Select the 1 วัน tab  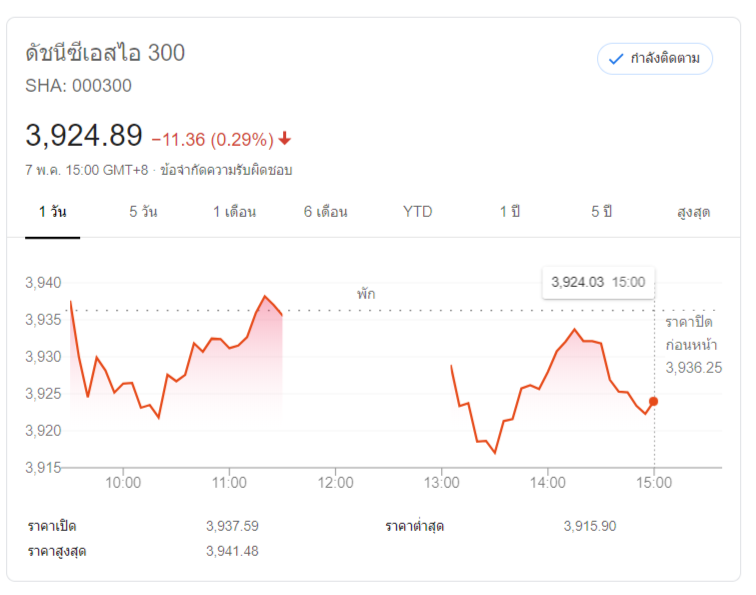coord(52,212)
